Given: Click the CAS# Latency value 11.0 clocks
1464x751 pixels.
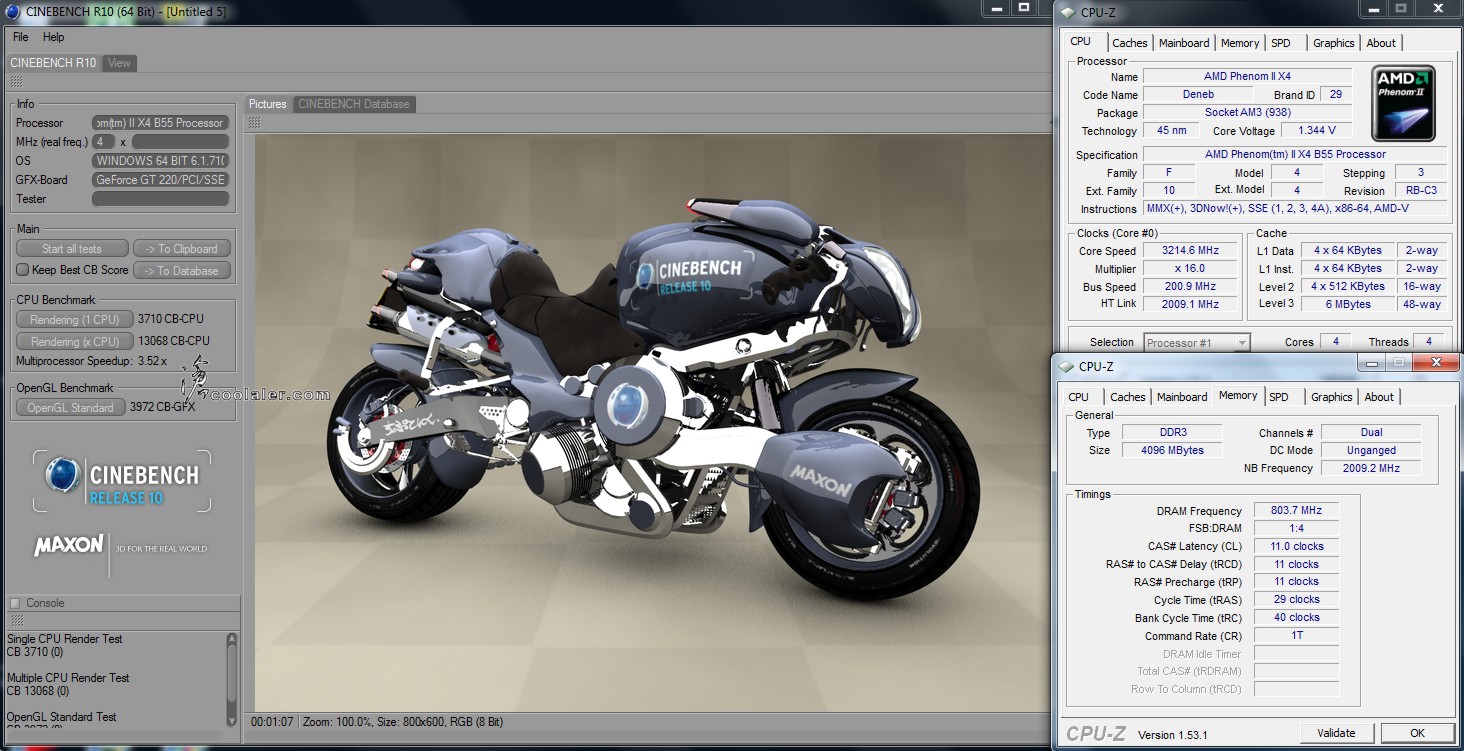Looking at the screenshot, I should pyautogui.click(x=1296, y=546).
